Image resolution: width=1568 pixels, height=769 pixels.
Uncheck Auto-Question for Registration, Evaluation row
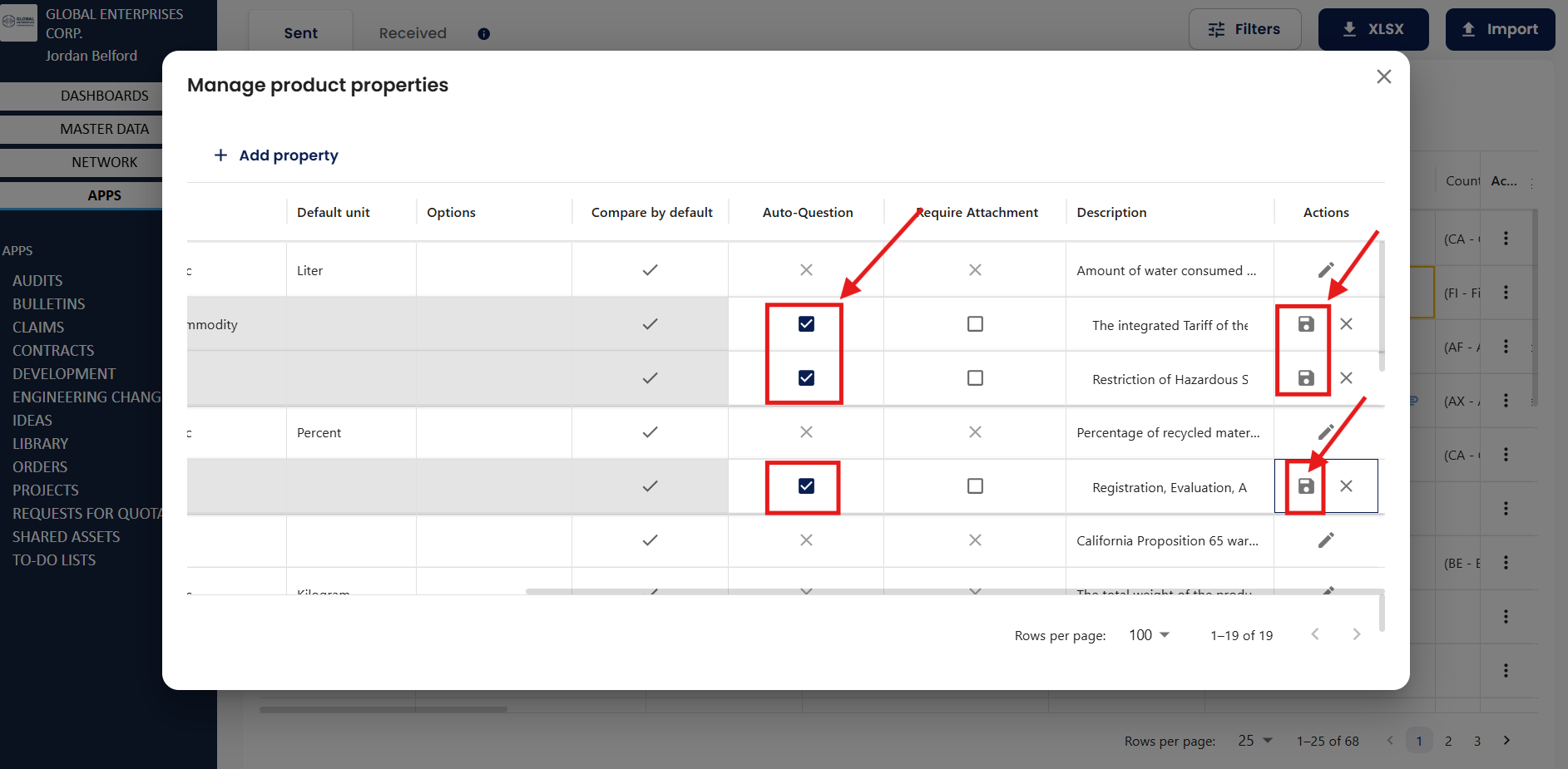(x=806, y=486)
